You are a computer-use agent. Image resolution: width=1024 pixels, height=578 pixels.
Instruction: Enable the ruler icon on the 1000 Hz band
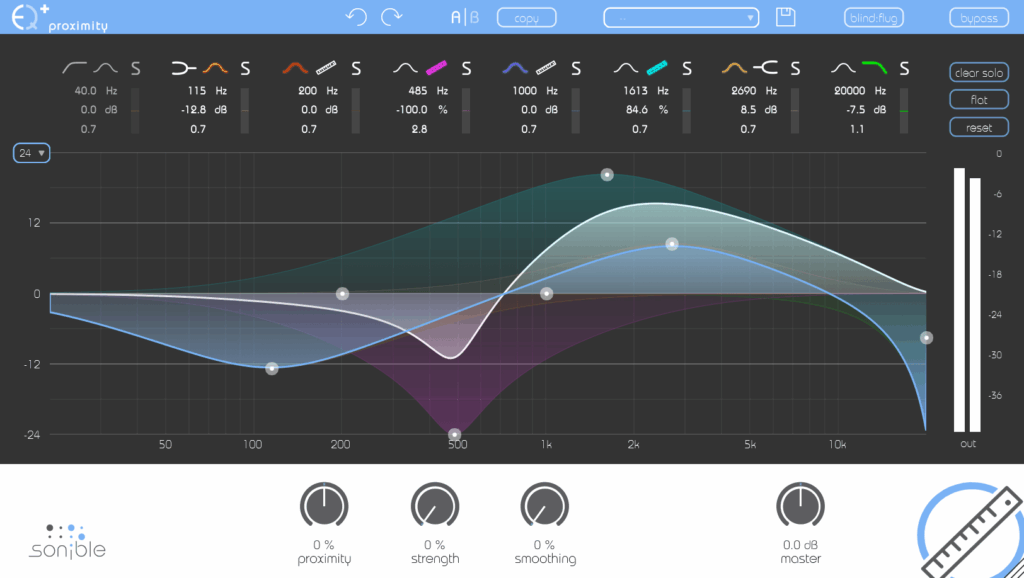coord(546,67)
